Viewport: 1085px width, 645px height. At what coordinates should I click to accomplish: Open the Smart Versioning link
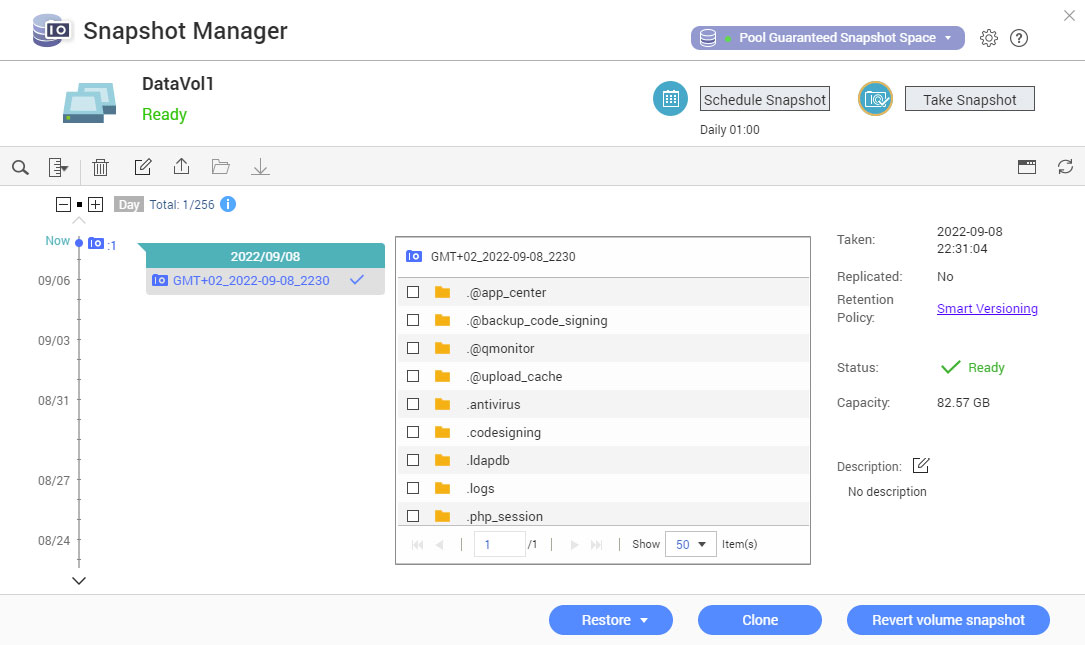click(987, 309)
